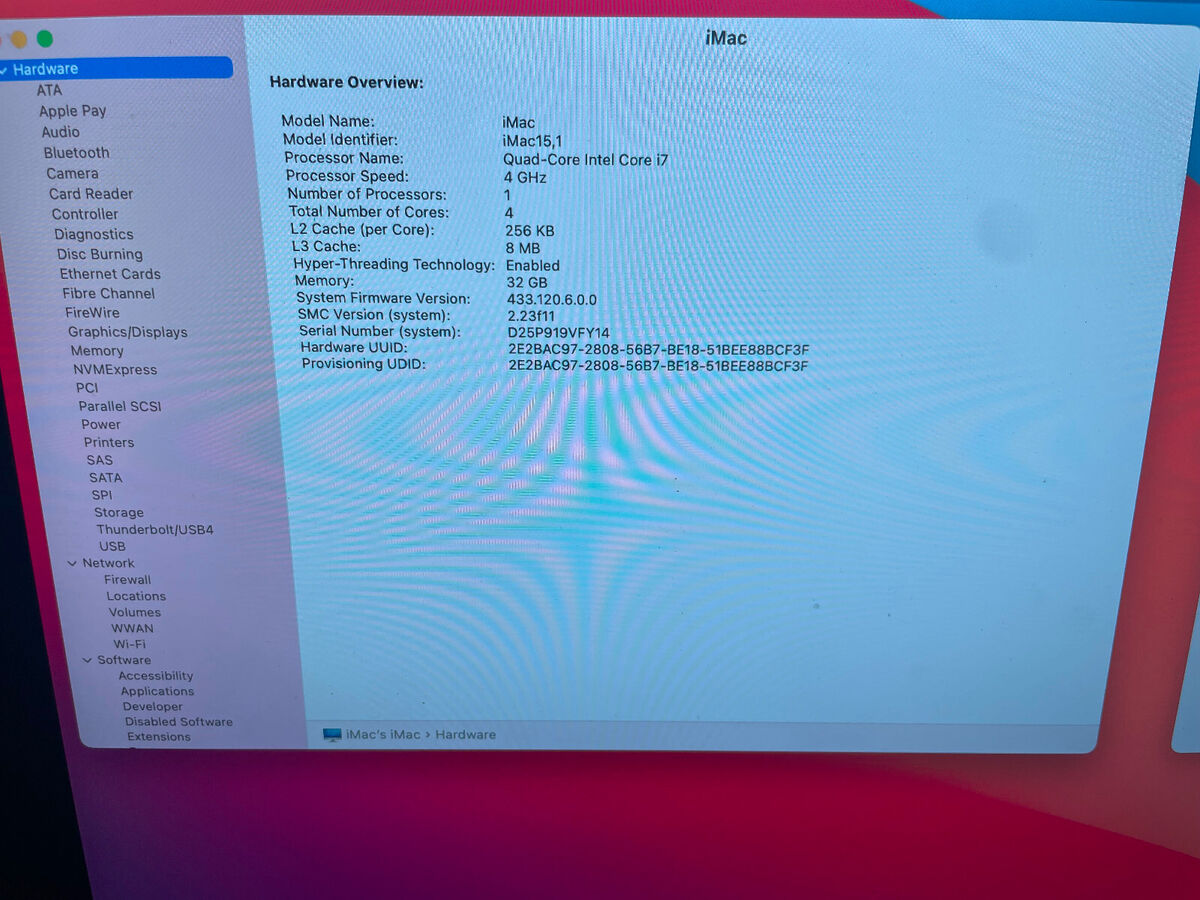
Task: Select Diagnostics in the sidebar
Action: (94, 234)
